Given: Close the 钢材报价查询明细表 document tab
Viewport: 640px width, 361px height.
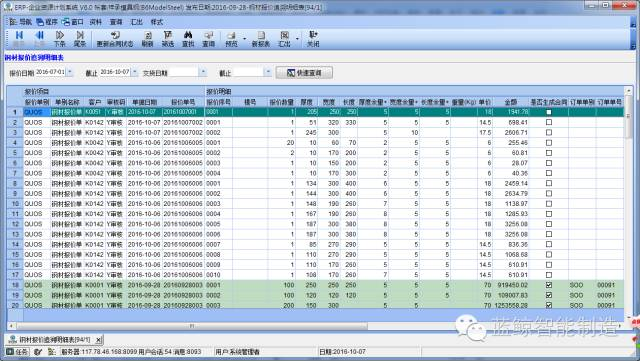Looking at the screenshot, I should [x=98, y=340].
